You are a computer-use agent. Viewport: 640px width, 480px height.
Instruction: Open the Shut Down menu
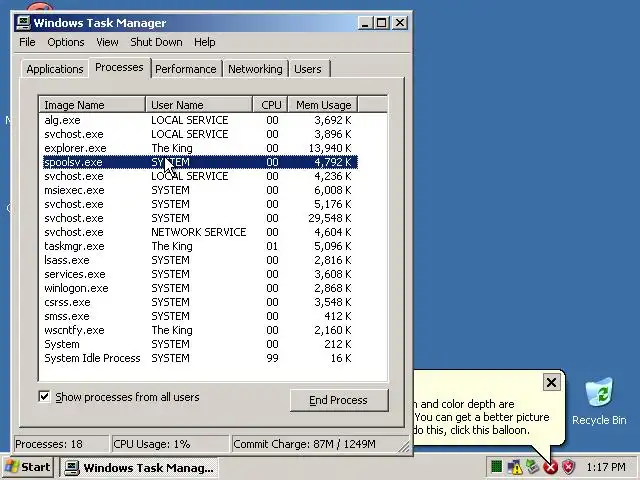[x=156, y=42]
